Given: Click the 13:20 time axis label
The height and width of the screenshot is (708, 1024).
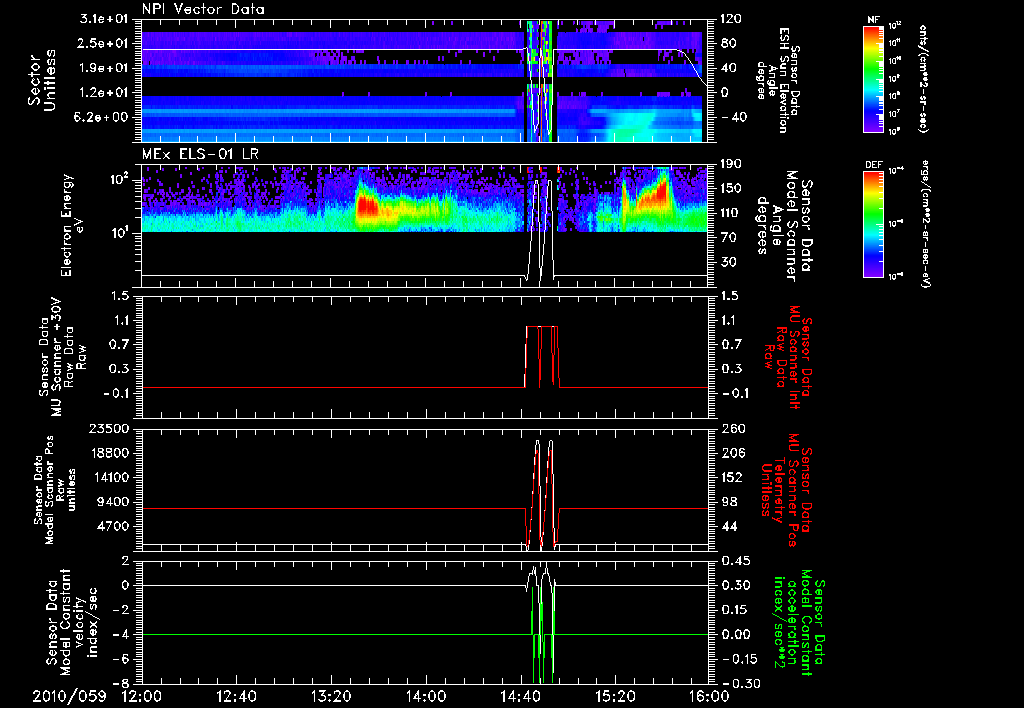Looking at the screenshot, I should tap(330, 695).
